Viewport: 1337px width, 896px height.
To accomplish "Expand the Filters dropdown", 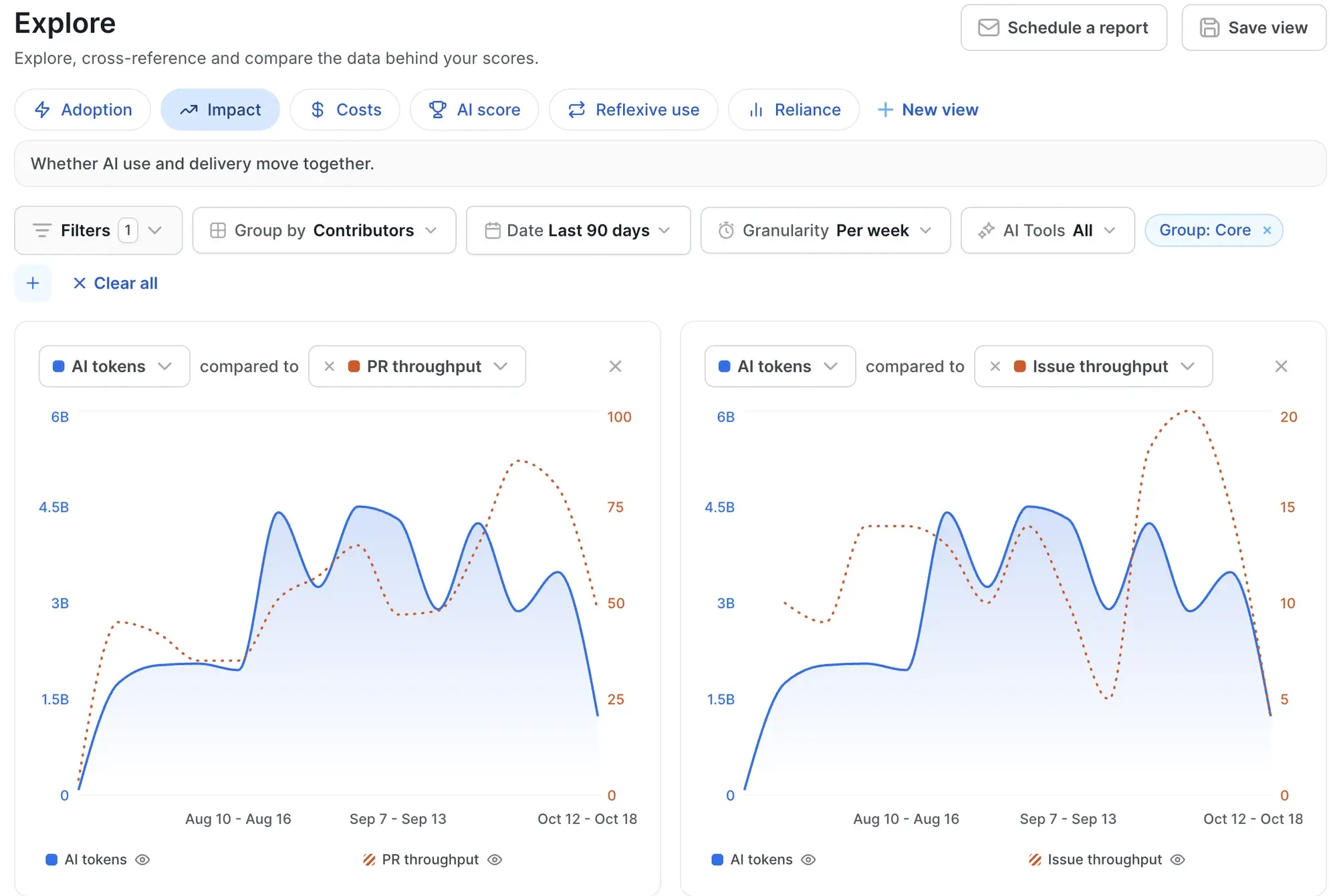I will pyautogui.click(x=98, y=231).
